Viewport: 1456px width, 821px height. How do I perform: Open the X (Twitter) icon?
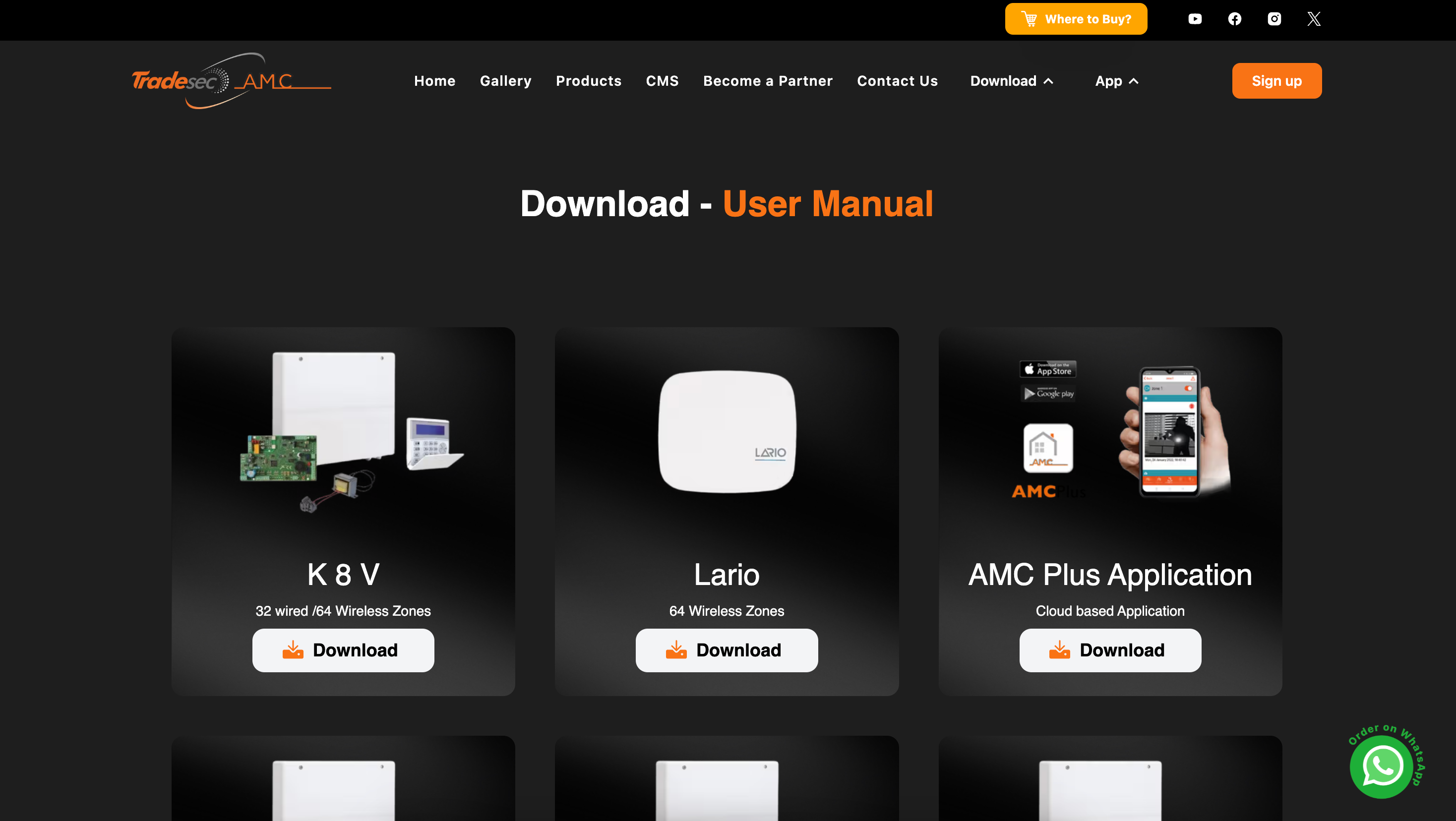pyautogui.click(x=1314, y=19)
